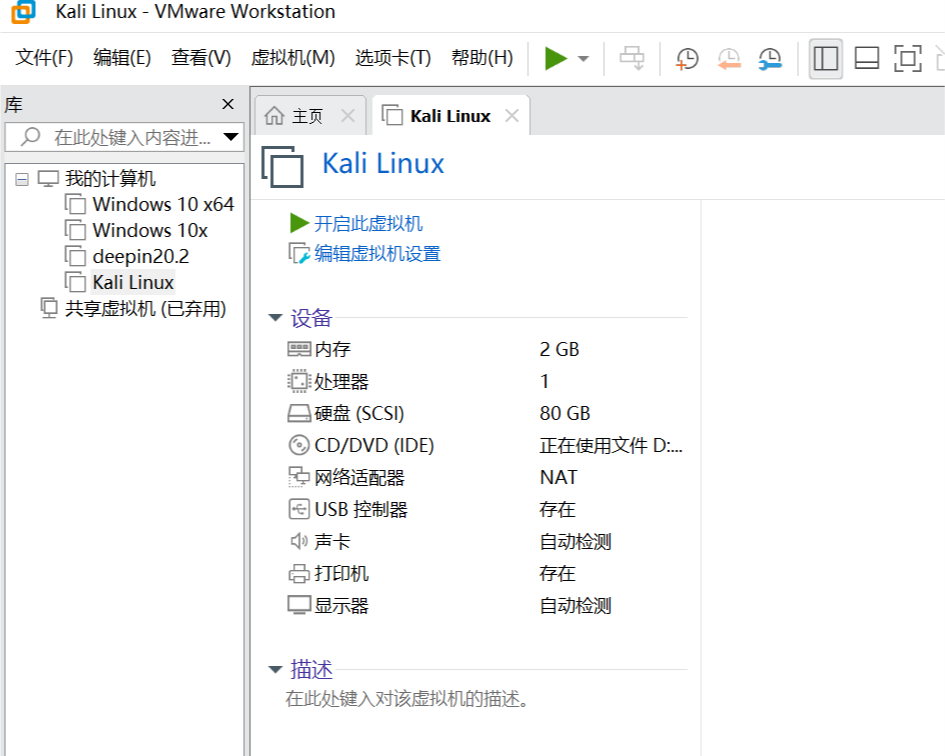Switch to the Kali Linux tab
The image size is (945, 756).
[450, 116]
